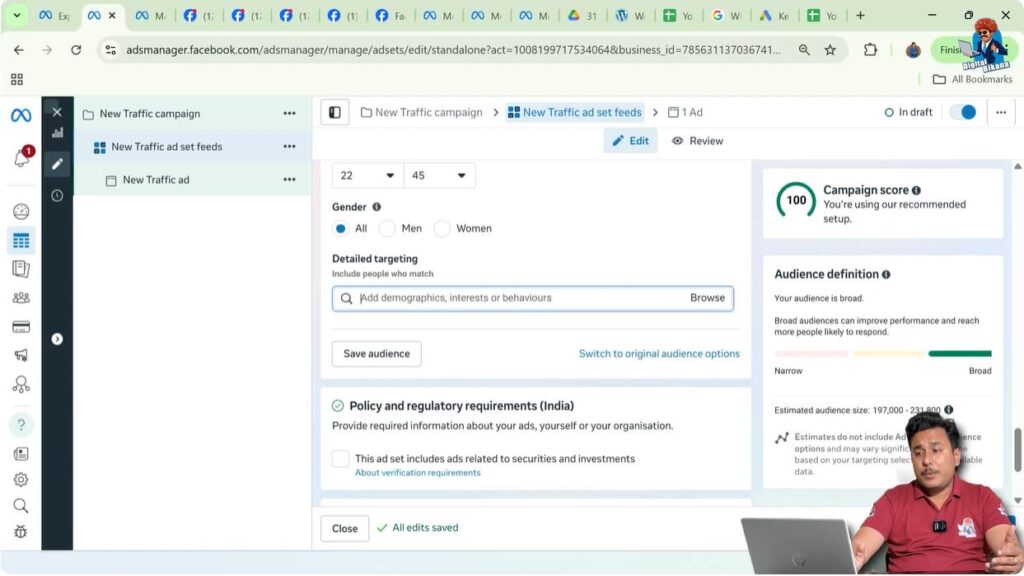1024x576 pixels.
Task: Toggle the side panel layout icon
Action: point(335,112)
